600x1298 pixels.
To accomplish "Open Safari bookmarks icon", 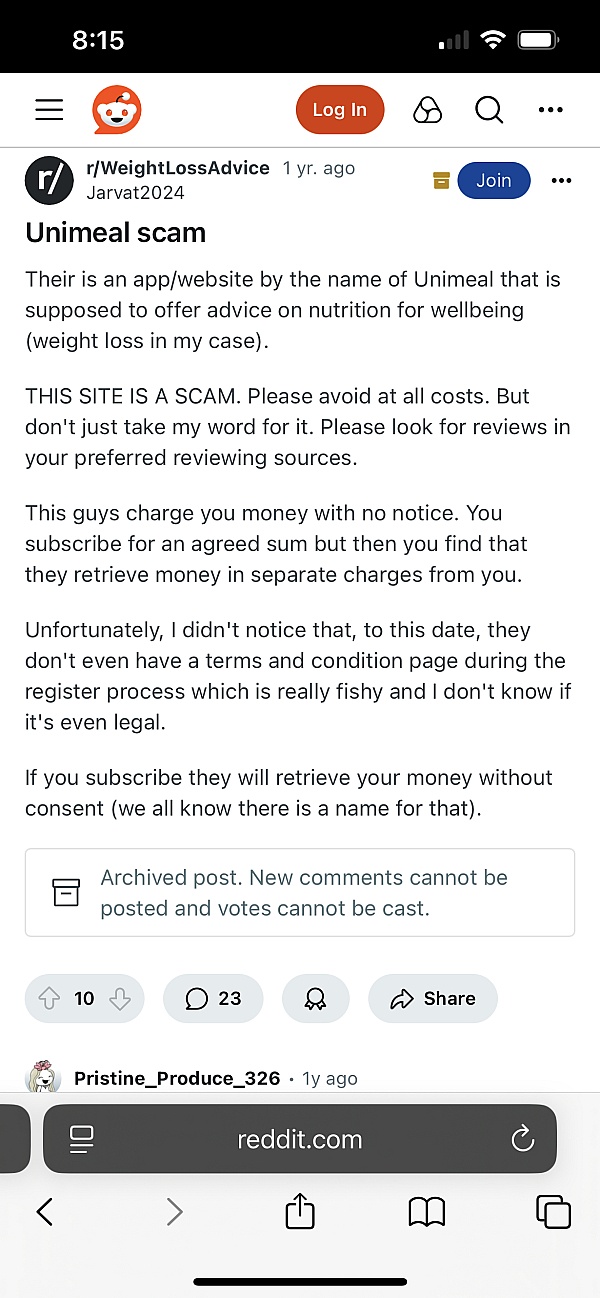I will [x=427, y=1212].
